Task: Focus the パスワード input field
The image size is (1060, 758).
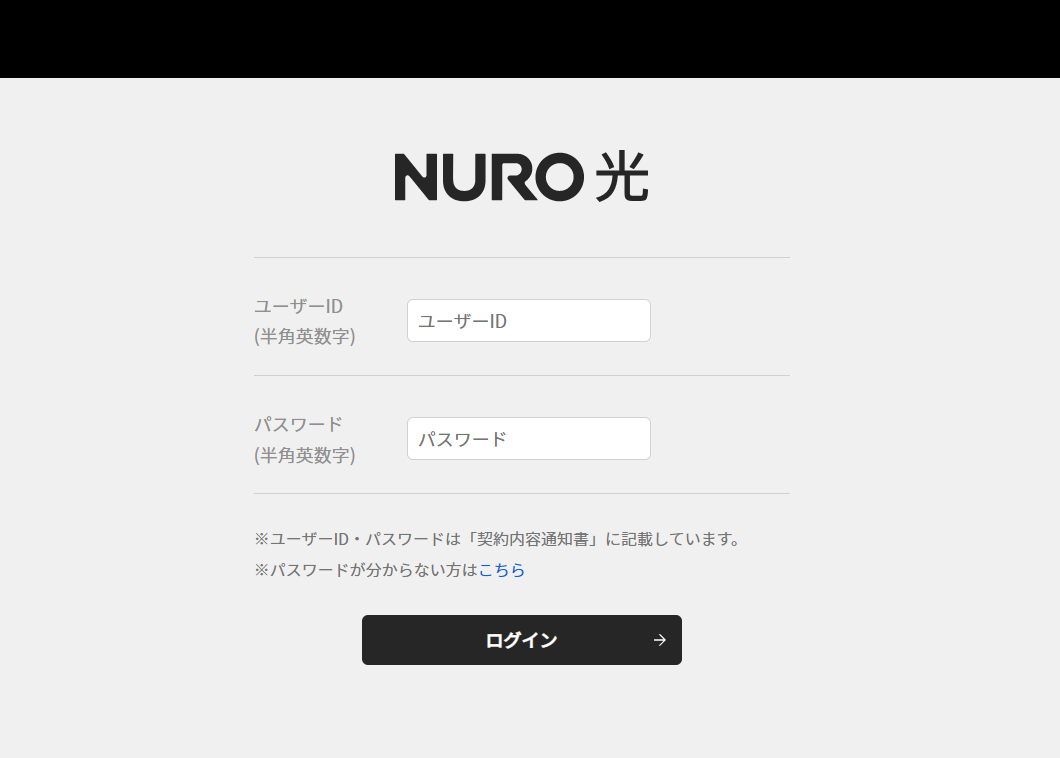Action: tap(529, 439)
